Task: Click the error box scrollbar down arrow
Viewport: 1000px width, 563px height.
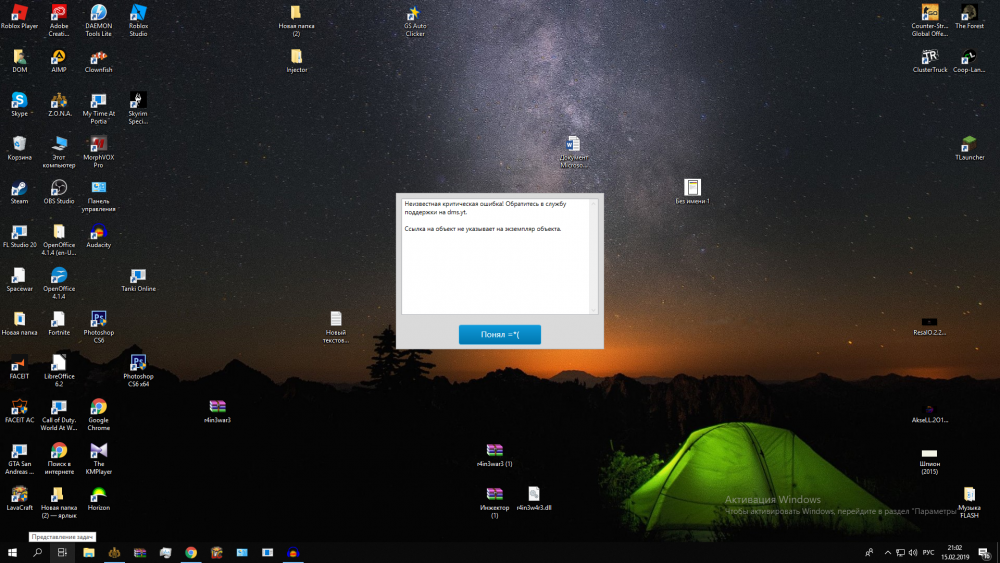Action: click(x=593, y=309)
